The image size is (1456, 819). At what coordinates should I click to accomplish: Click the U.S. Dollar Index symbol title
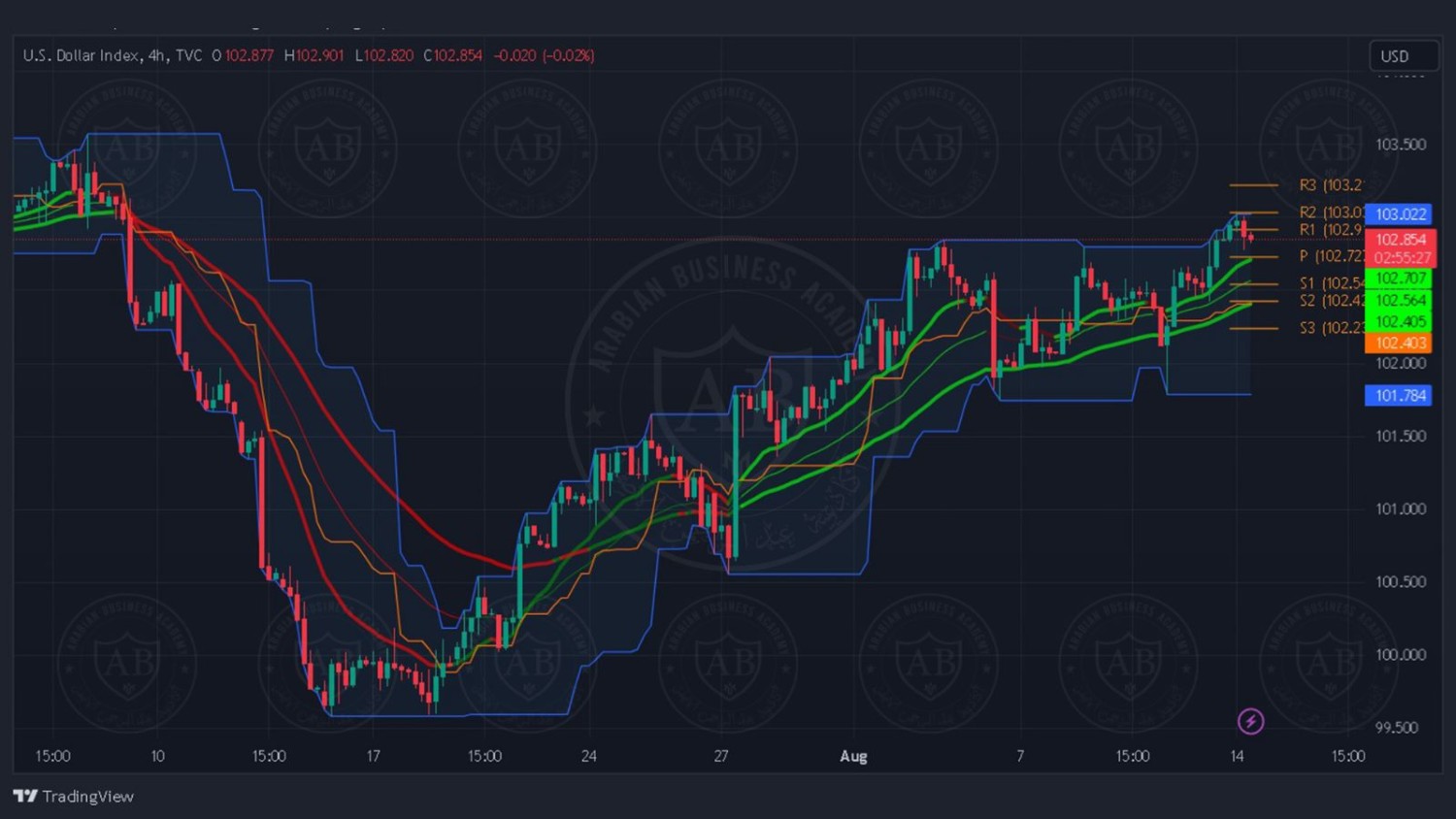point(113,55)
